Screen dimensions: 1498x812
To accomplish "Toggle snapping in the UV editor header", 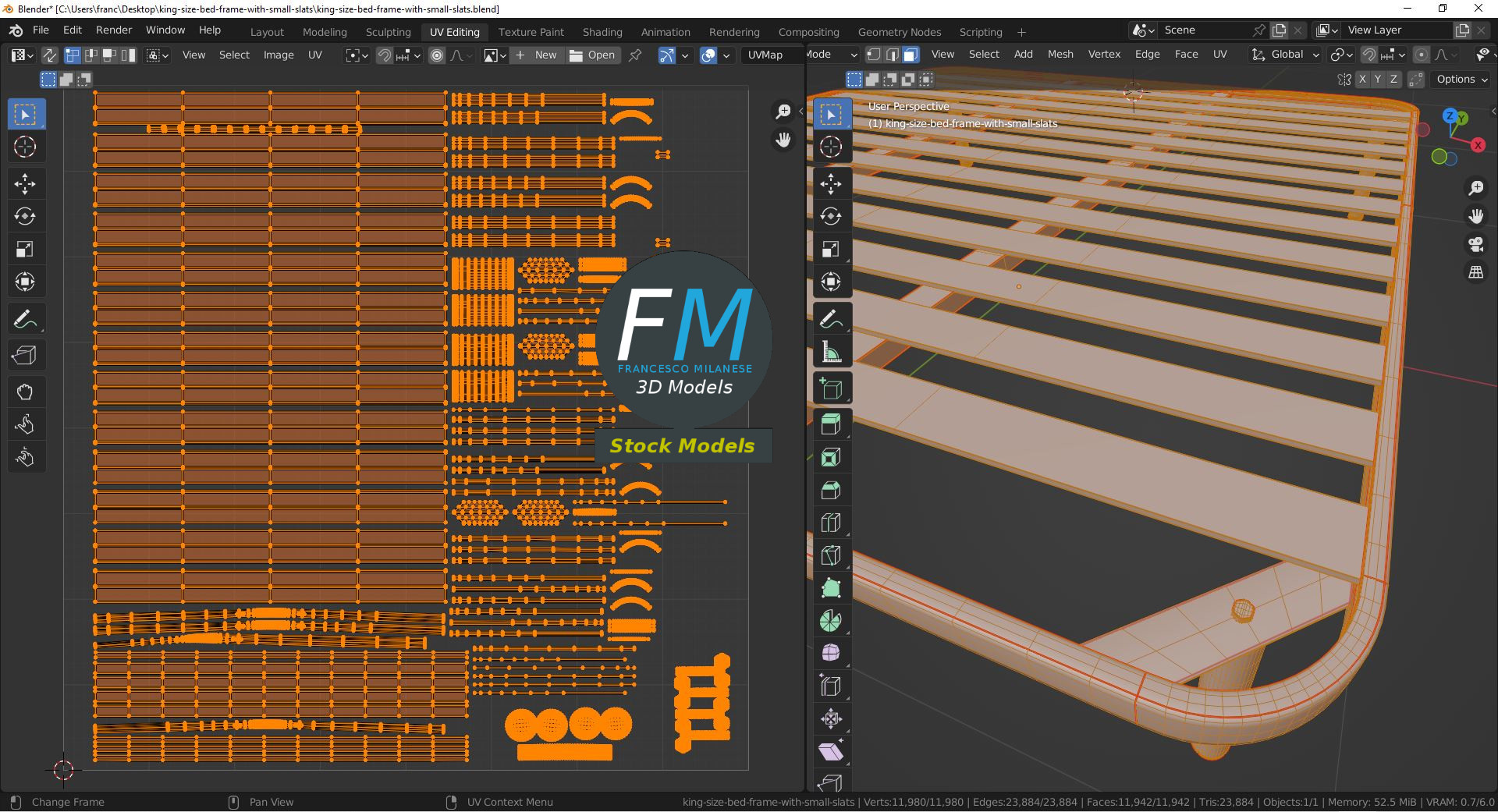I will tap(385, 55).
